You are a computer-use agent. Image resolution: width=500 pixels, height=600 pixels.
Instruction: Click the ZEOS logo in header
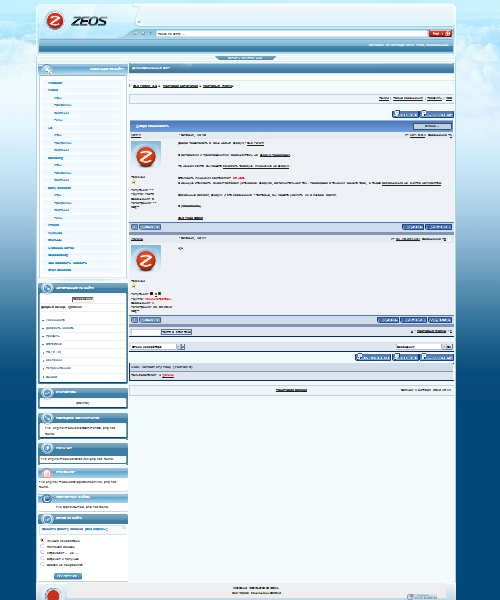point(75,21)
